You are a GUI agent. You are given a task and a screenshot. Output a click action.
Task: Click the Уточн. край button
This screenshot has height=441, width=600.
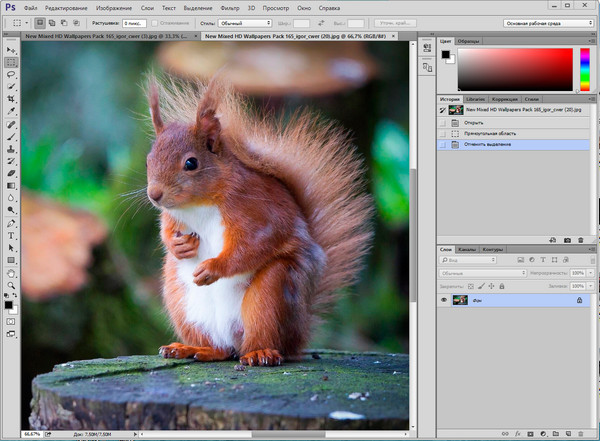pos(397,22)
